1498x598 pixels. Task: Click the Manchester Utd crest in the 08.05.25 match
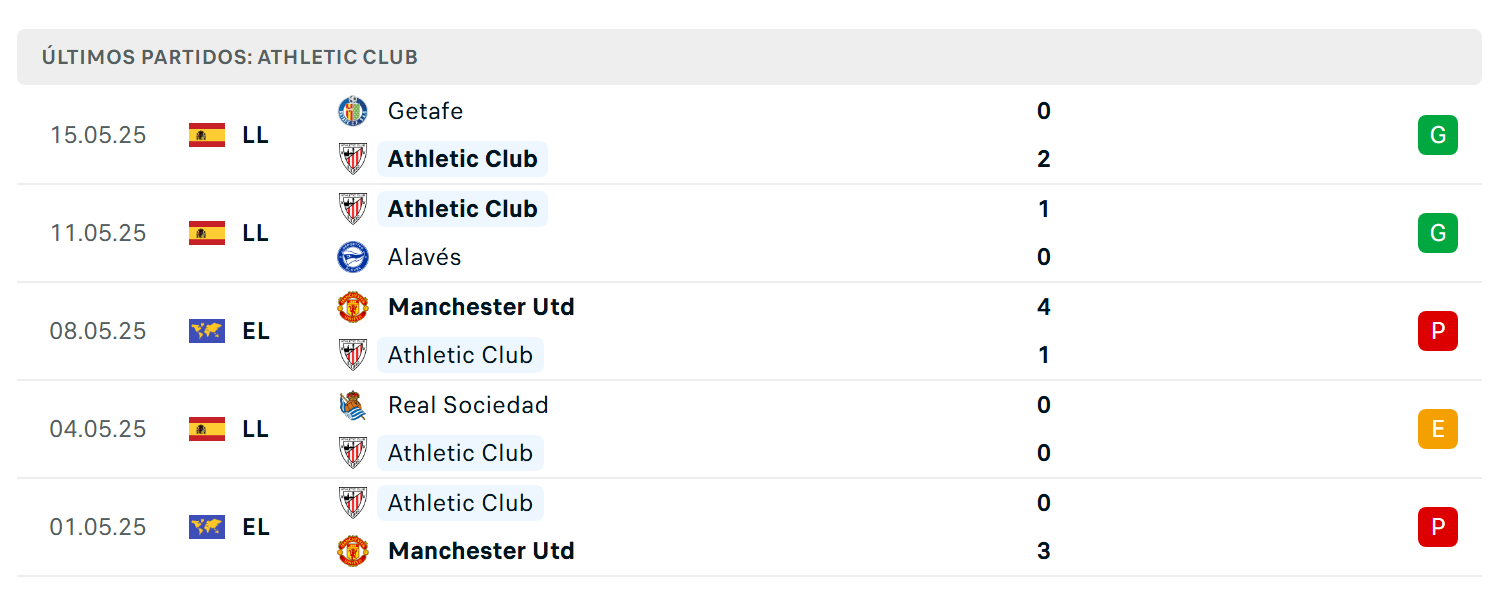(353, 307)
